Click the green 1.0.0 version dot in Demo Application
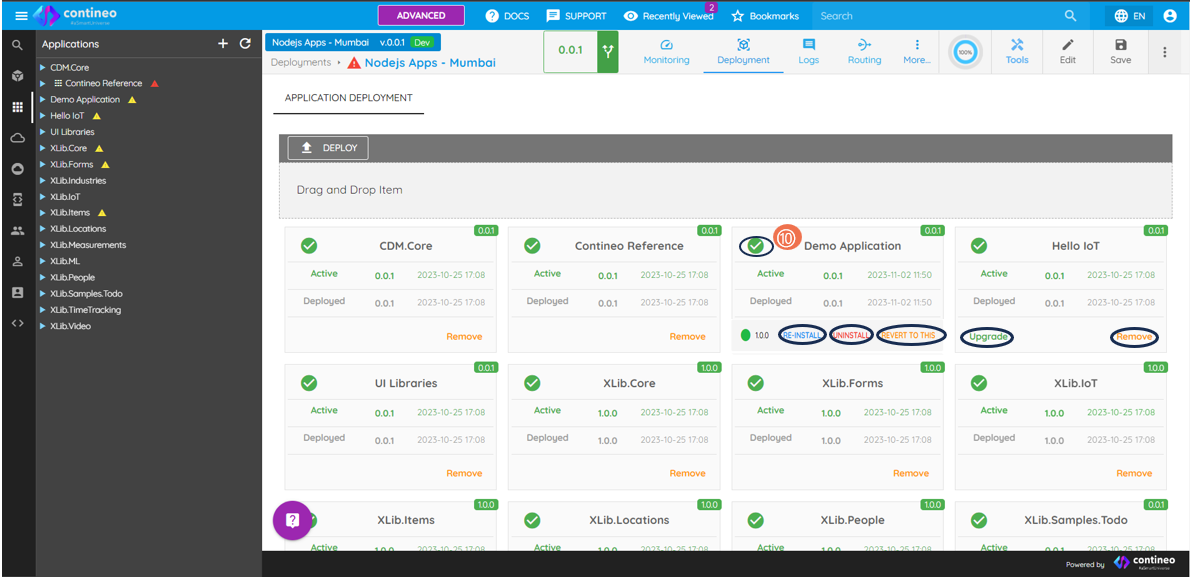The width and height of the screenshot is (1191, 579). (x=745, y=336)
